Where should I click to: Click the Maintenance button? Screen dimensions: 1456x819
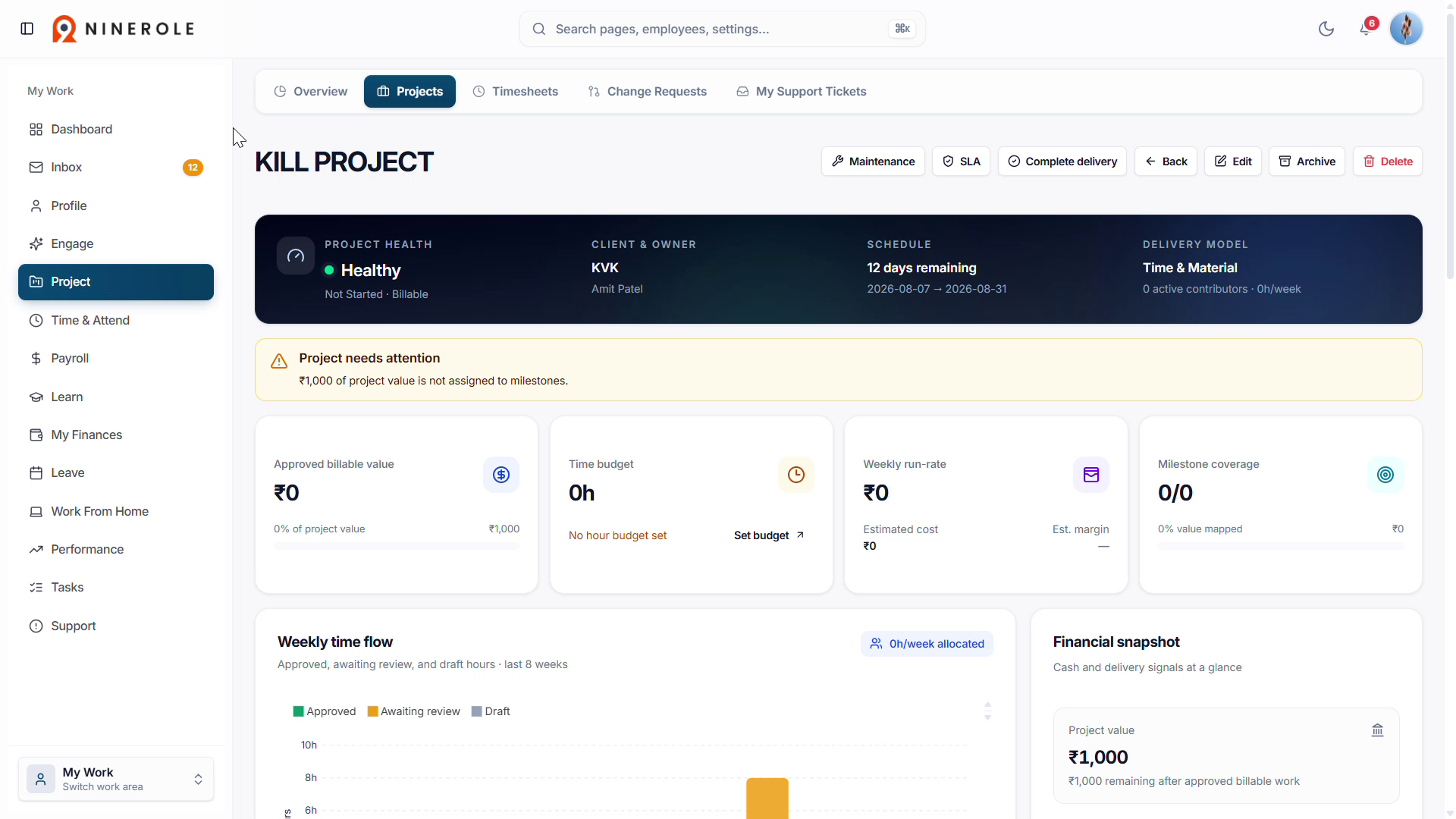(873, 162)
